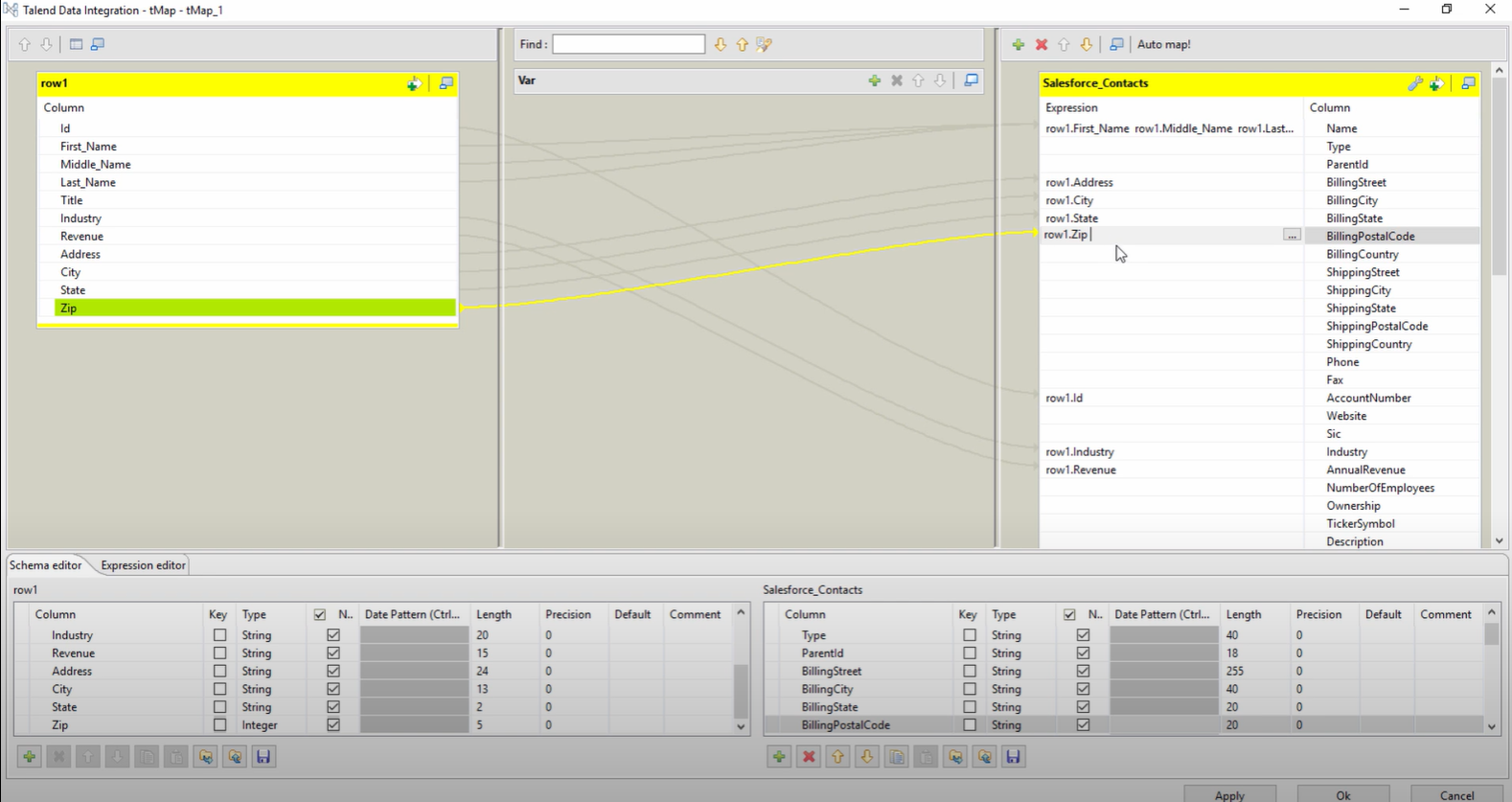1512x802 pixels.
Task: Click Ok button
Action: [x=1343, y=794]
